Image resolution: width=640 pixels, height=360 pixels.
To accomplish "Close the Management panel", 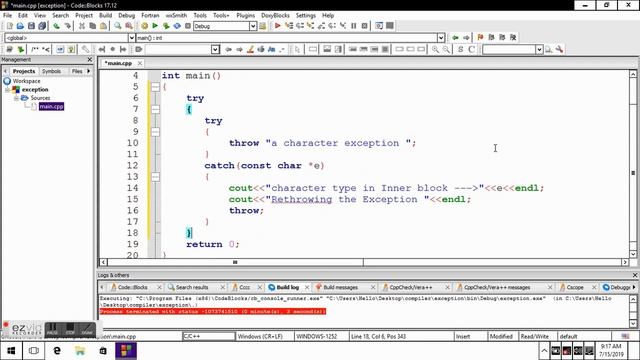I will point(90,60).
